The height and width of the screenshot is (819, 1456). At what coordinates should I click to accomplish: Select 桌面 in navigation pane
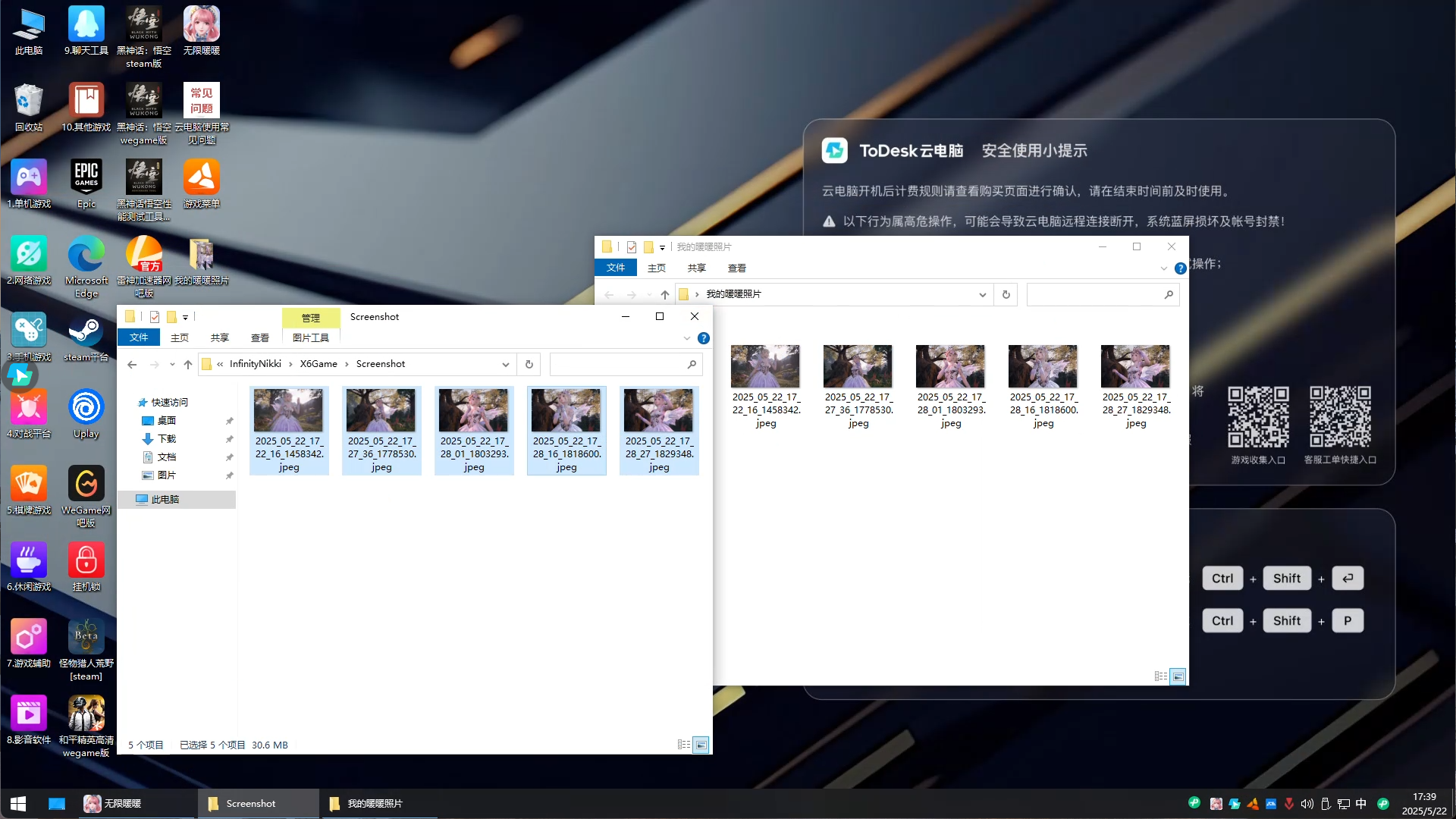[x=167, y=421]
